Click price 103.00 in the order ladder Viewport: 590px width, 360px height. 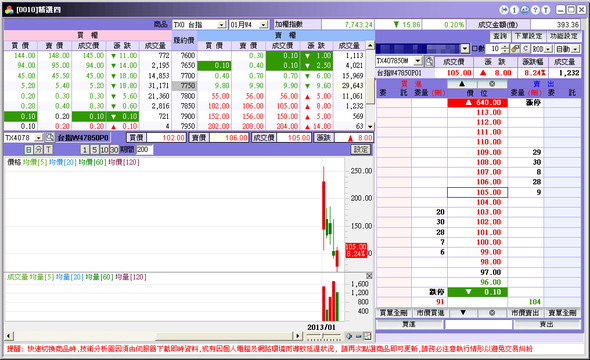tap(477, 212)
